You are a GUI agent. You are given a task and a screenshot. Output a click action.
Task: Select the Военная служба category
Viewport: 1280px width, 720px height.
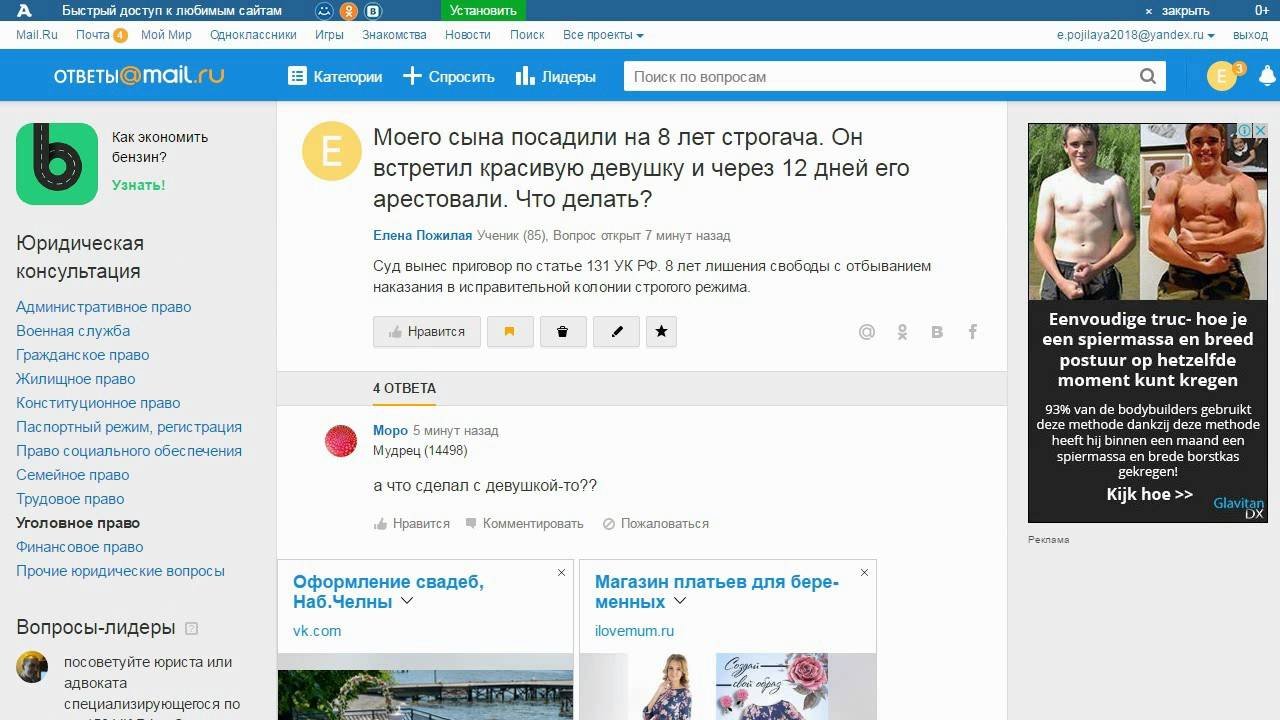tap(73, 331)
